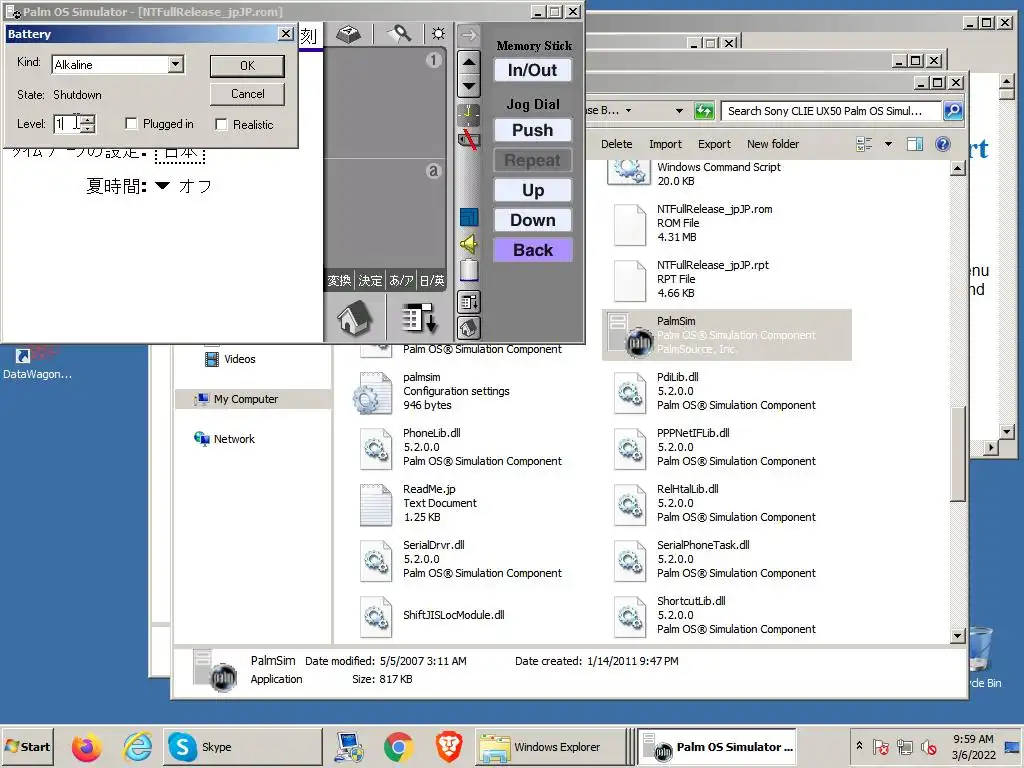Open the keyboard icon above the graffiti area
The width and height of the screenshot is (1024, 768).
(348, 34)
